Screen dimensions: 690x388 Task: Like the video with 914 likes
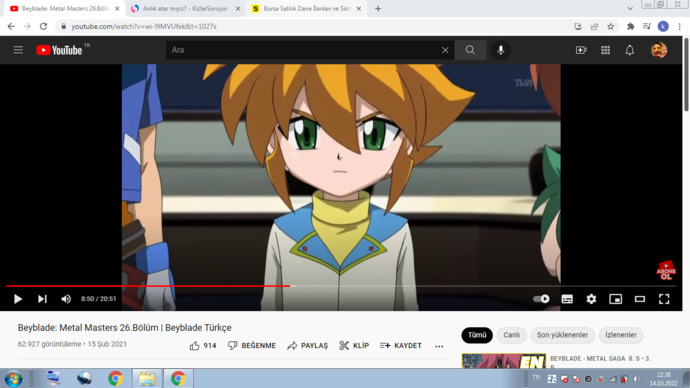click(x=203, y=346)
